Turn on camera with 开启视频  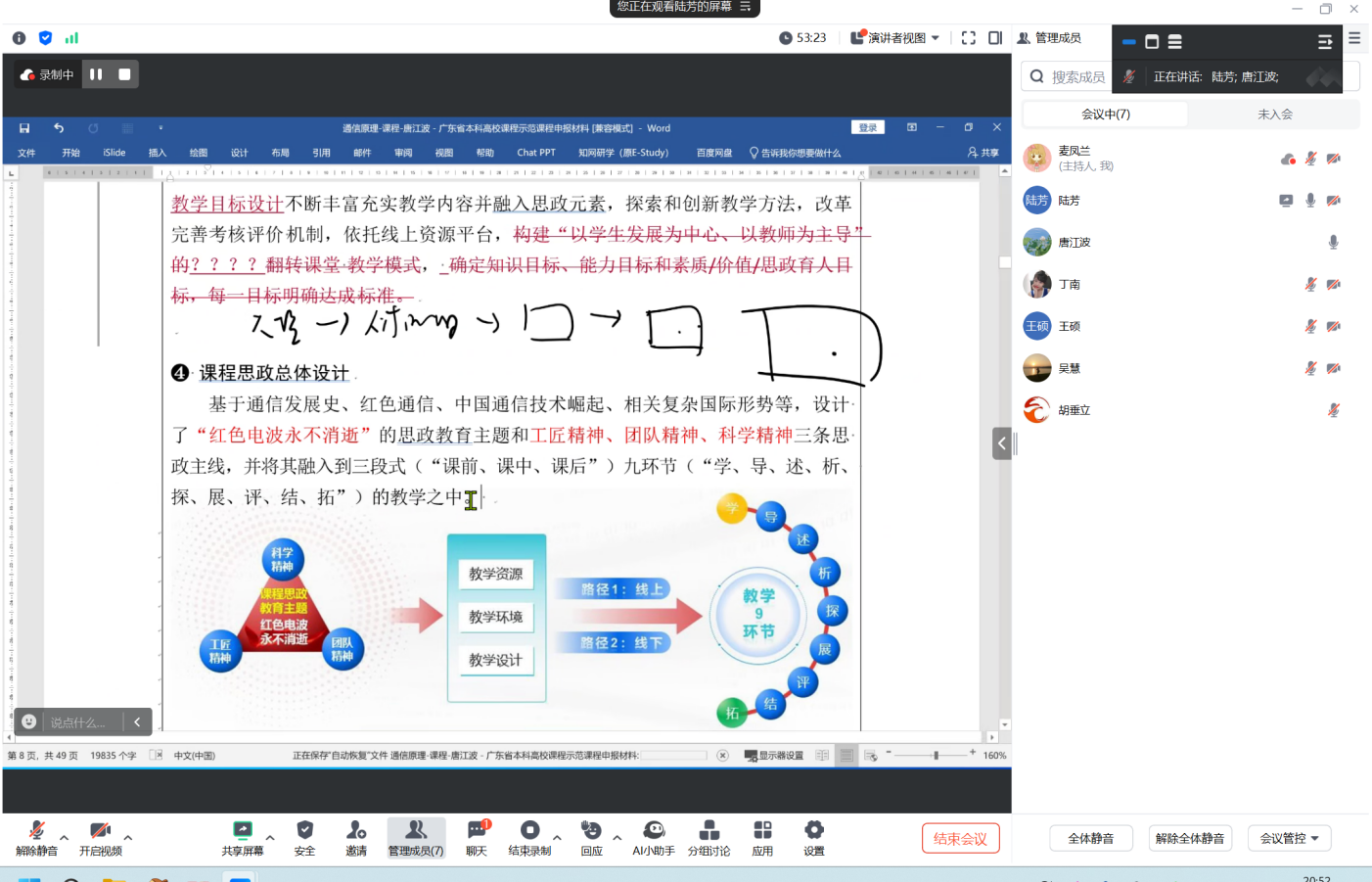(100, 837)
